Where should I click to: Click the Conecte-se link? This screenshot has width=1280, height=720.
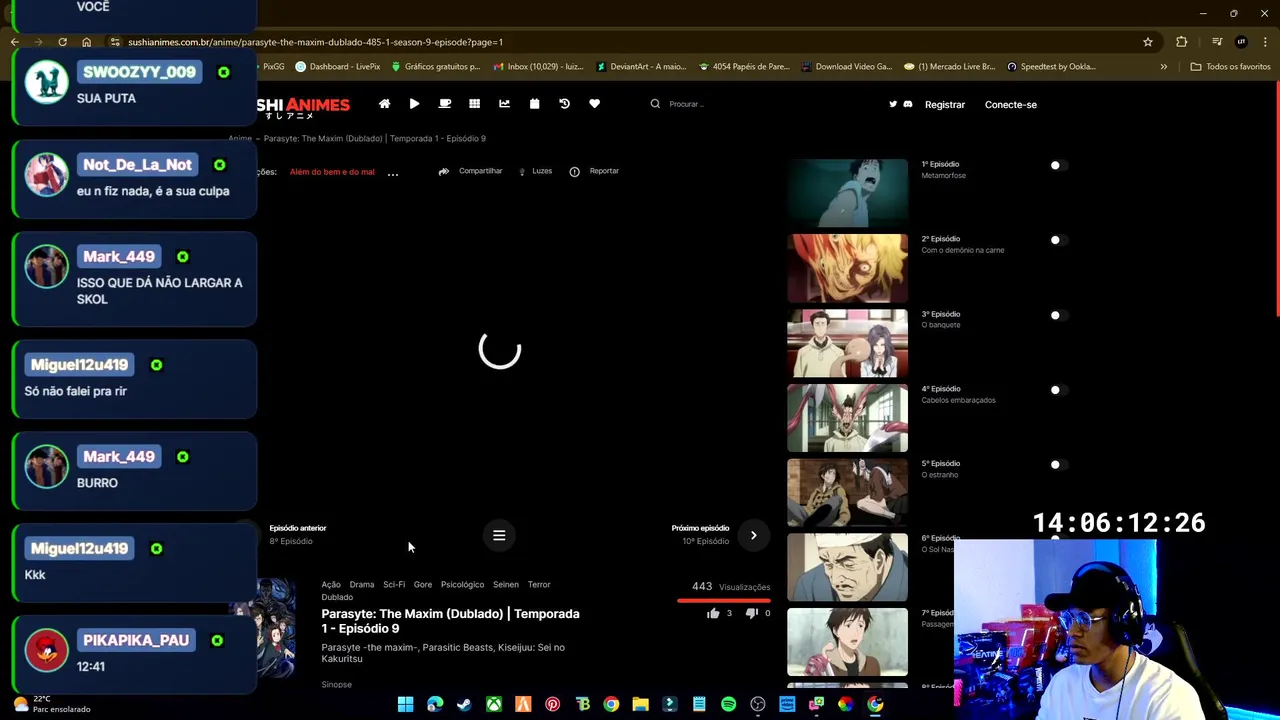click(1011, 104)
